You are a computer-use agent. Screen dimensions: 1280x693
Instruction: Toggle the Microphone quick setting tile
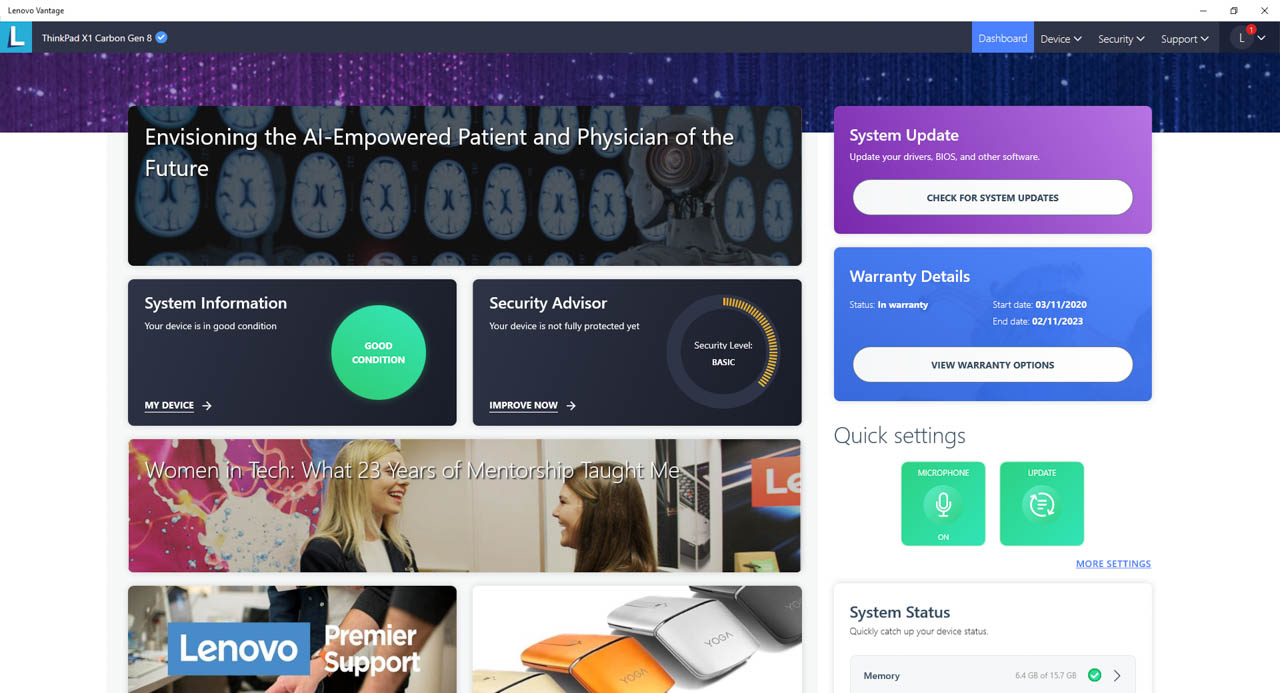coord(943,504)
